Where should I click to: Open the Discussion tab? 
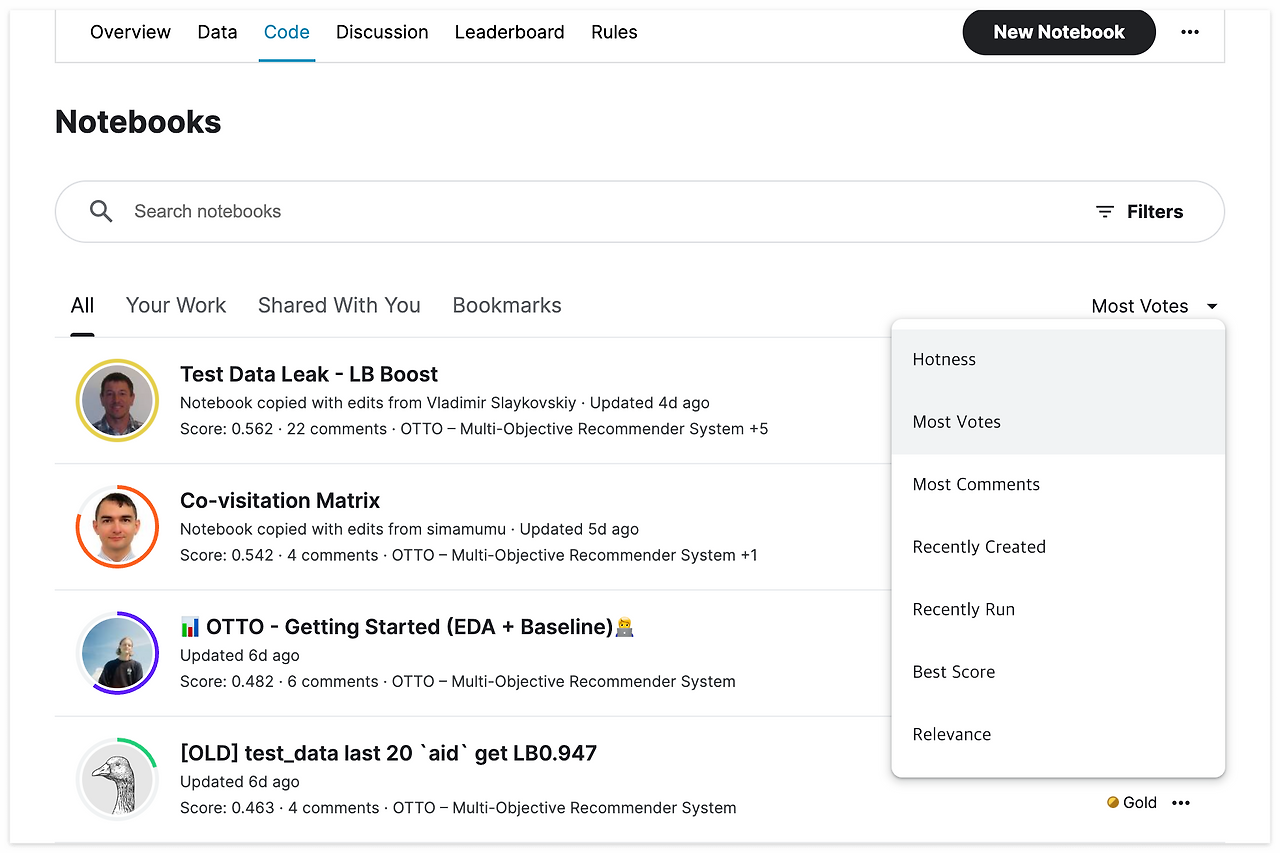click(382, 32)
